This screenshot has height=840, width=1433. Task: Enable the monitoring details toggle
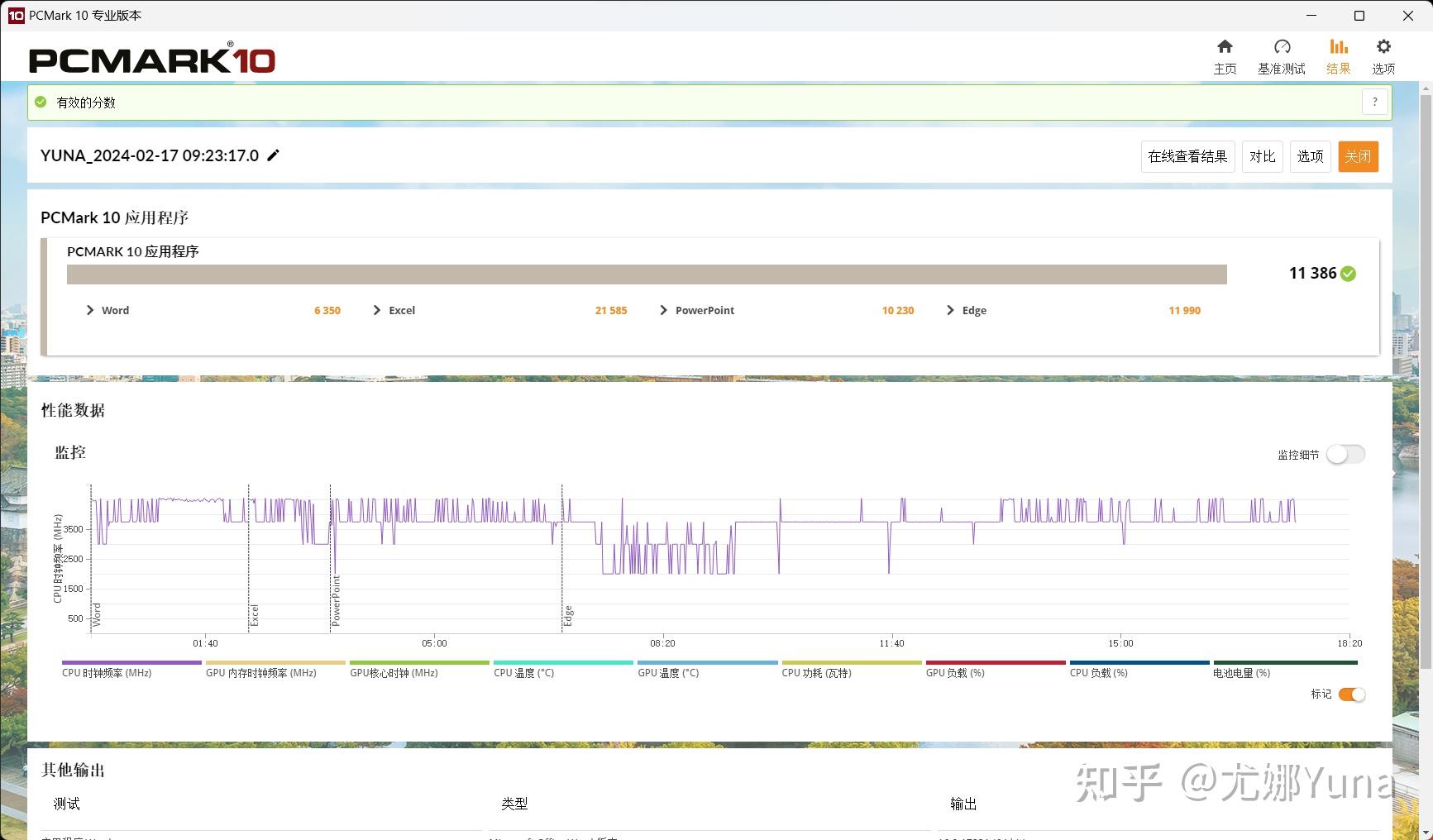point(1345,454)
